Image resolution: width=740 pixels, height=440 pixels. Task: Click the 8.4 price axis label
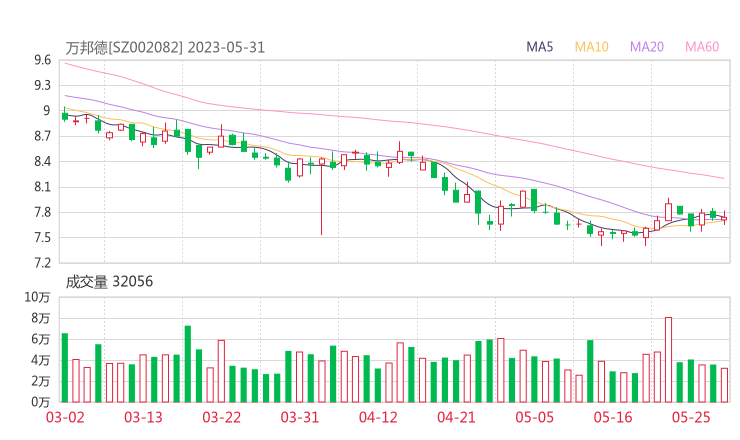click(42, 161)
